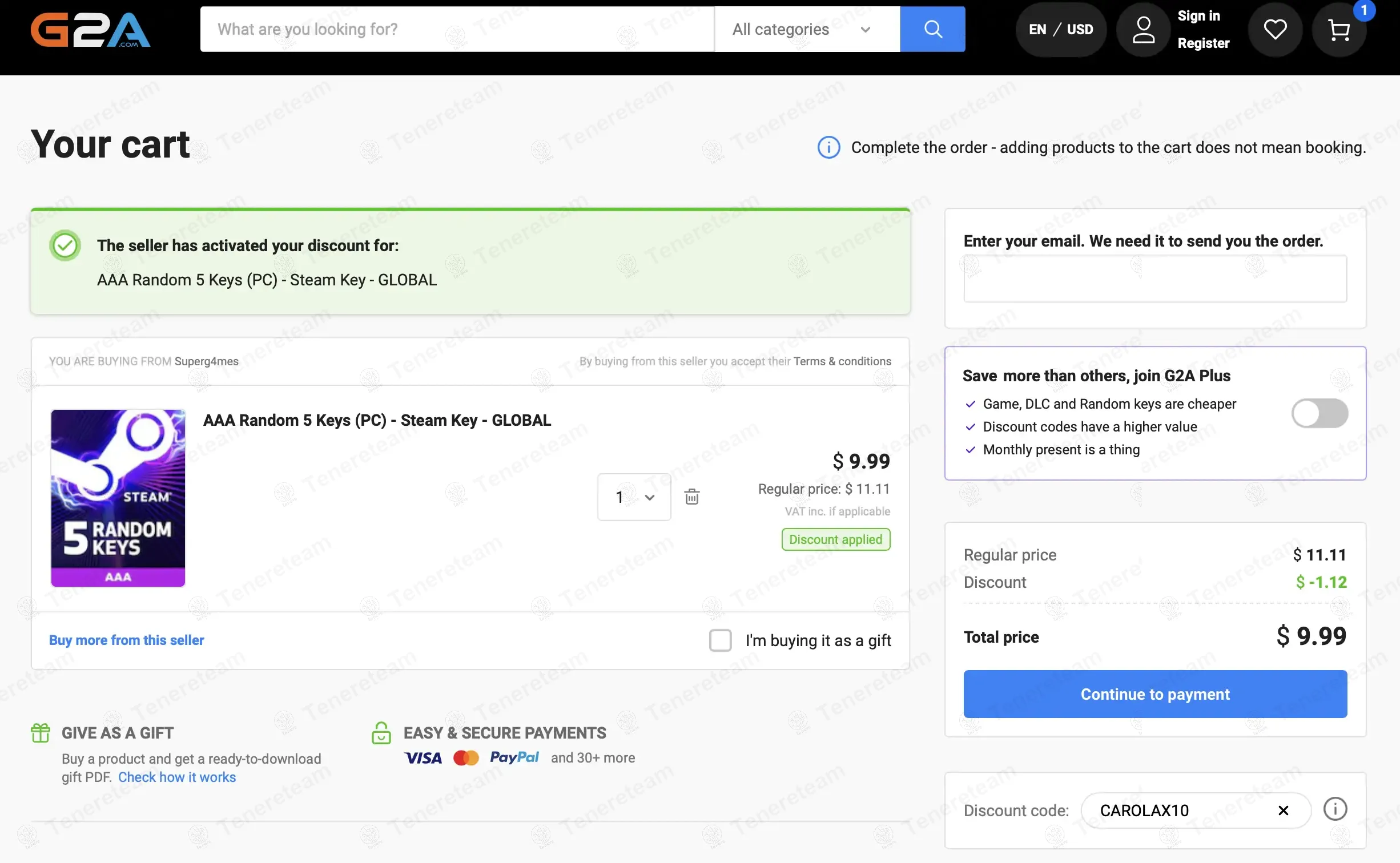Viewport: 1400px width, 863px height.
Task: Click info icon beside complete order notice
Action: (x=828, y=147)
